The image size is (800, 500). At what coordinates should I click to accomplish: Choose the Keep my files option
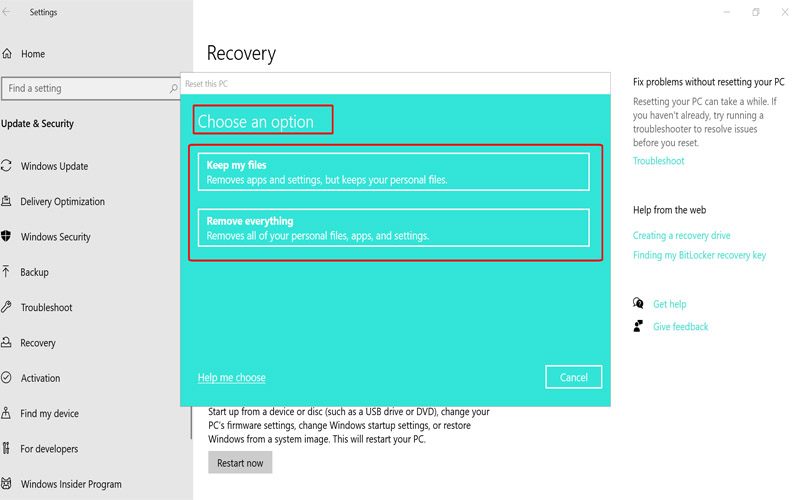point(393,172)
